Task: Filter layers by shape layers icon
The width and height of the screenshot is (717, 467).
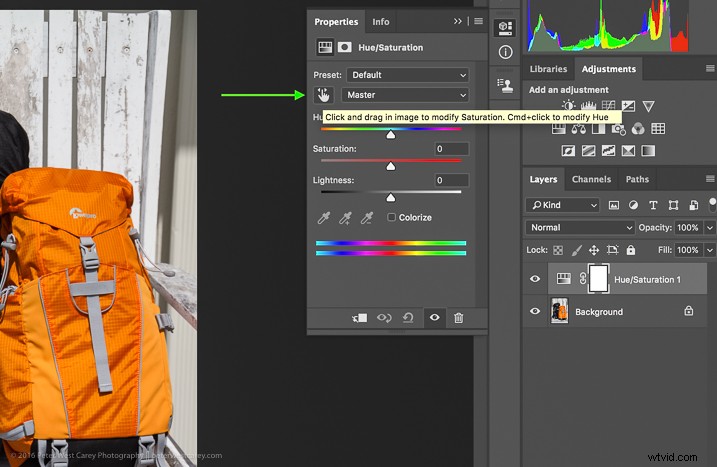Action: click(x=673, y=205)
